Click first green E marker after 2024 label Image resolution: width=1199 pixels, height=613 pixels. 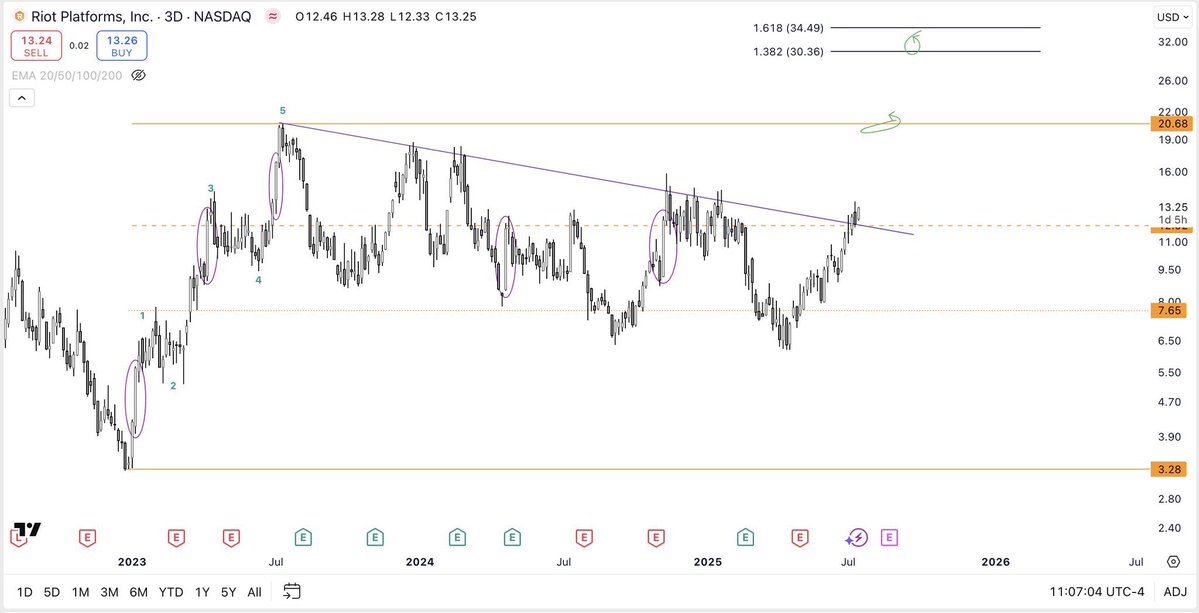457,538
